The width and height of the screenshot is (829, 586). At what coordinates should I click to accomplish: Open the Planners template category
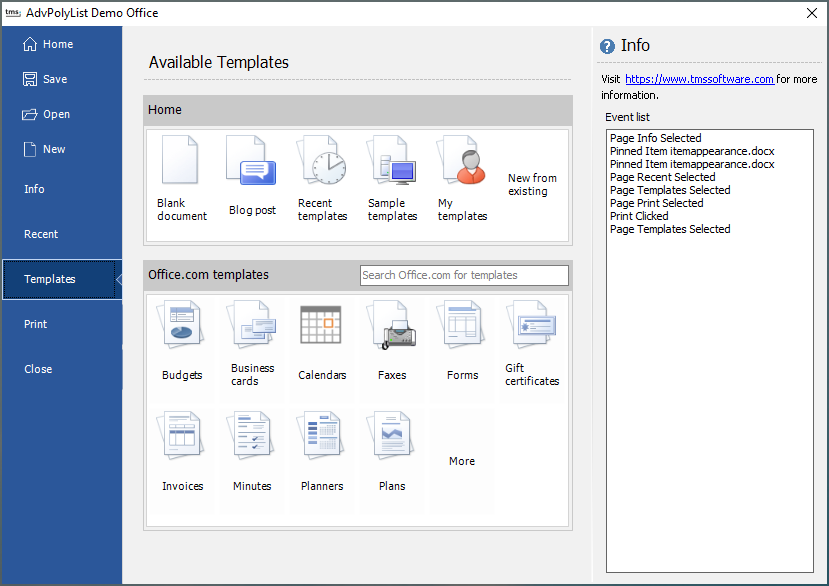coord(322,438)
